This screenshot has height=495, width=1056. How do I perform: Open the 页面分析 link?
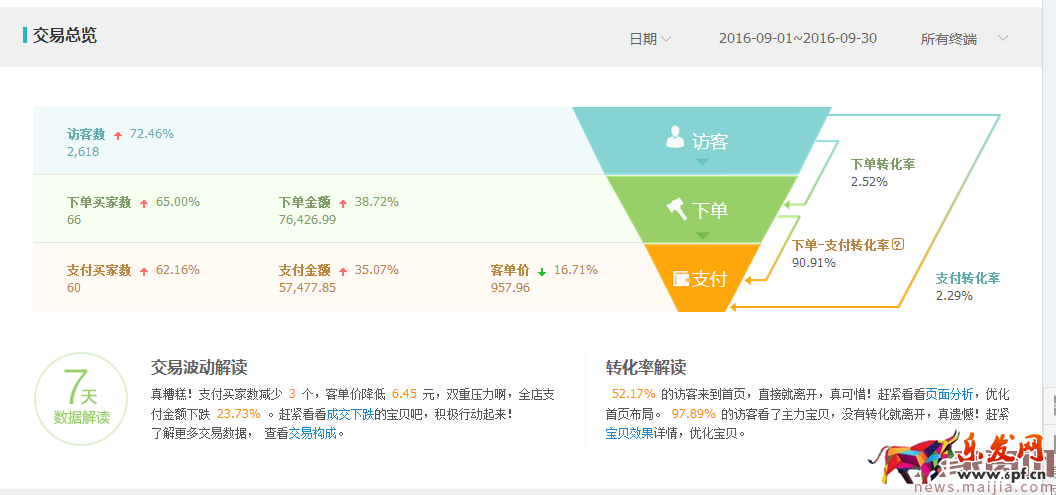pos(949,394)
